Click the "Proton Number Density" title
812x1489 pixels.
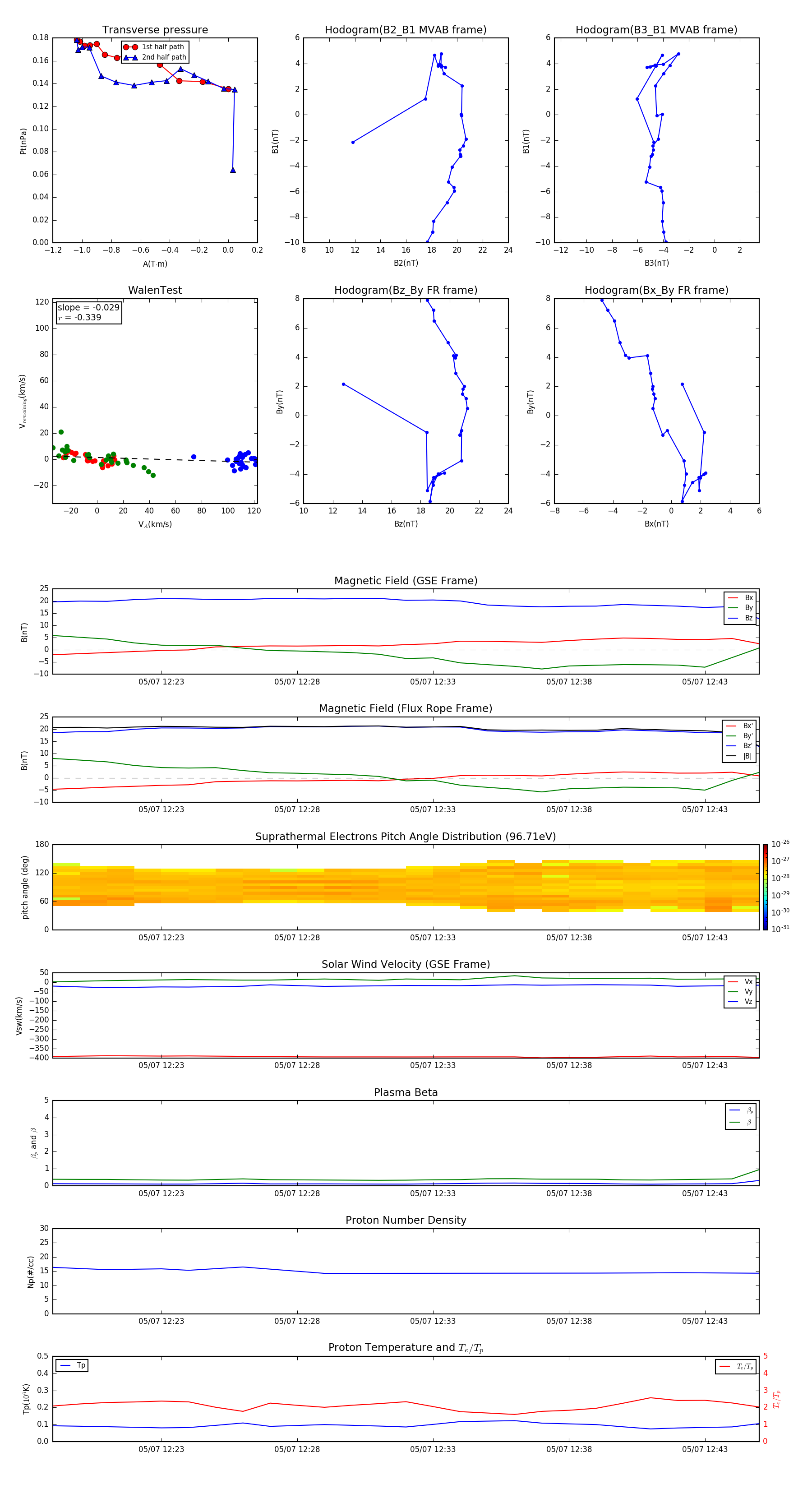406,1220
